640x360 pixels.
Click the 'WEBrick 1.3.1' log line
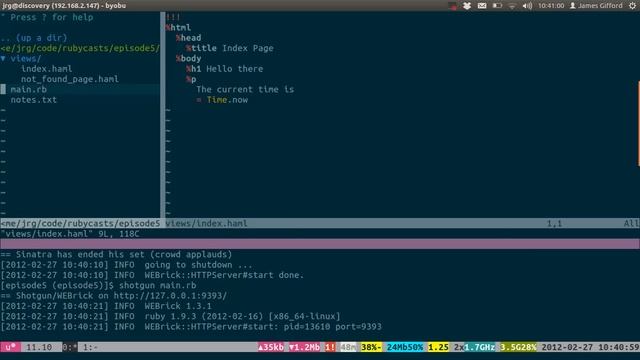tap(106, 306)
